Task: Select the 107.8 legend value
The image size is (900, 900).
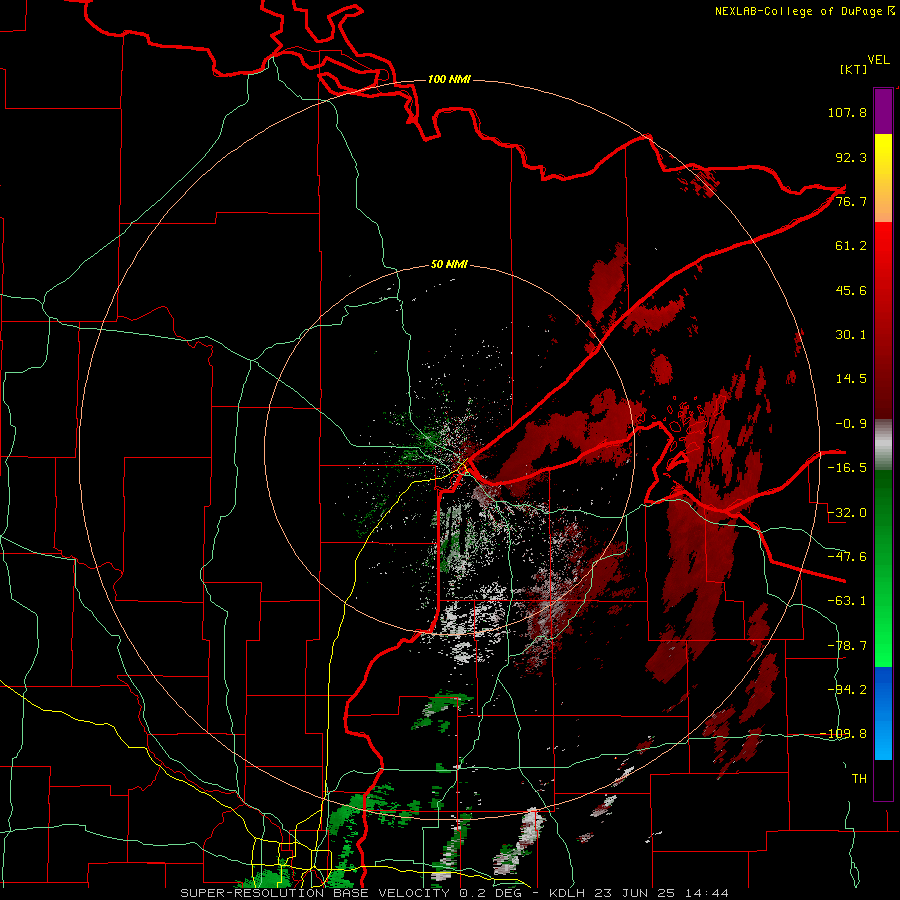Action: click(x=847, y=112)
